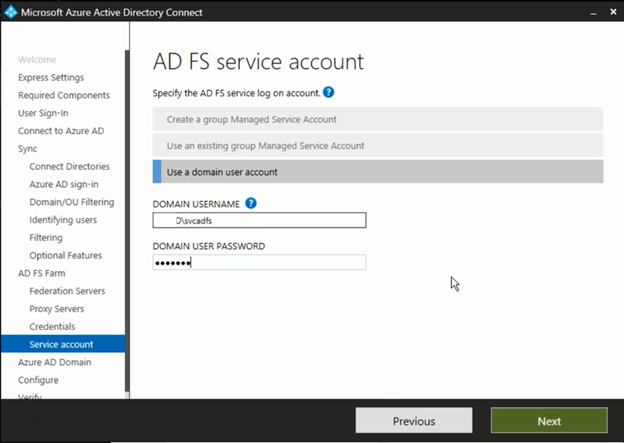
Task: Click the DOMAIN USER PASSWORD label
Action: coord(209,246)
